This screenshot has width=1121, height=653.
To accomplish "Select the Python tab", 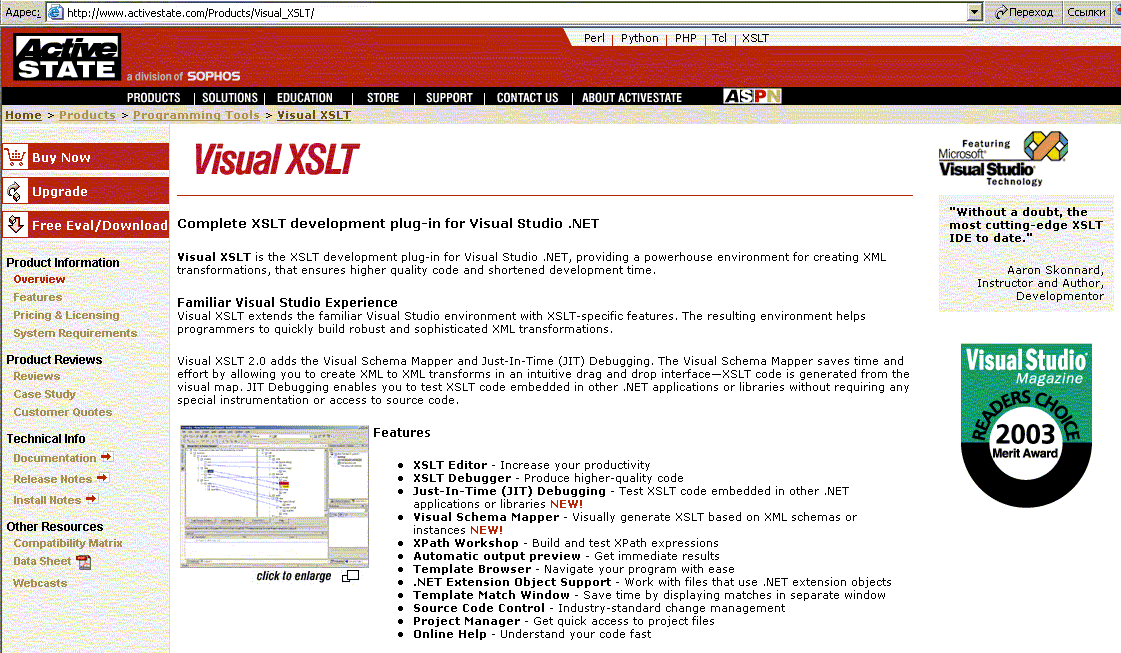I will point(640,39).
